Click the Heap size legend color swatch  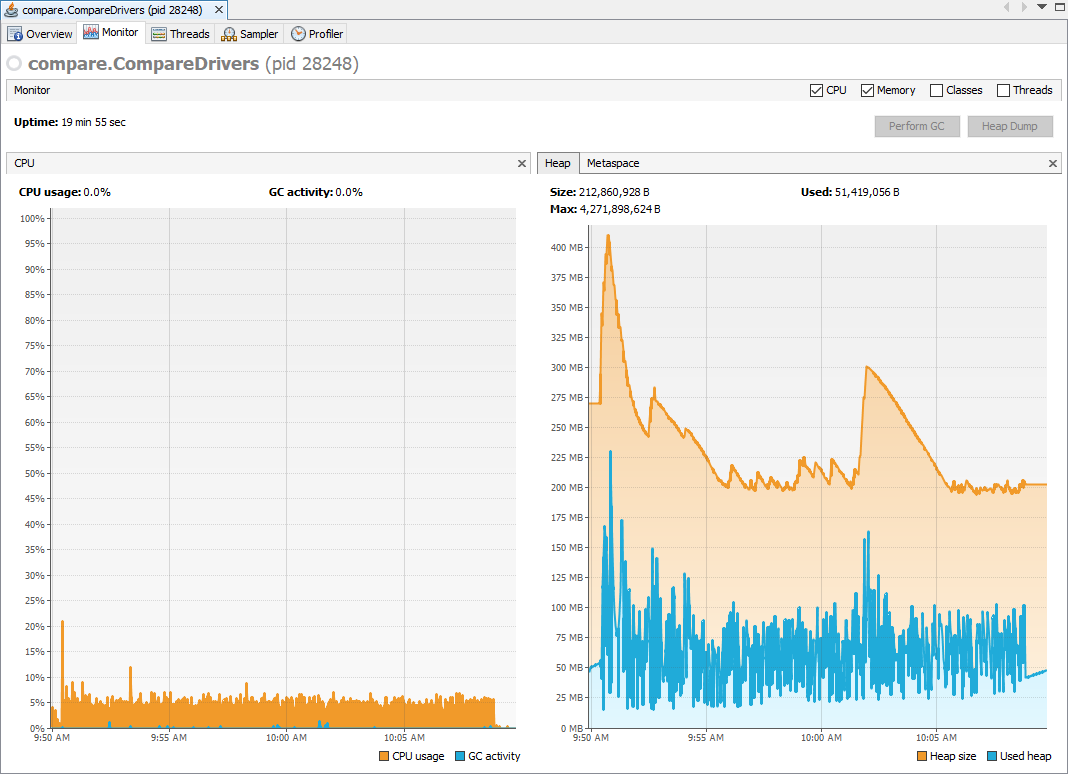pos(922,756)
